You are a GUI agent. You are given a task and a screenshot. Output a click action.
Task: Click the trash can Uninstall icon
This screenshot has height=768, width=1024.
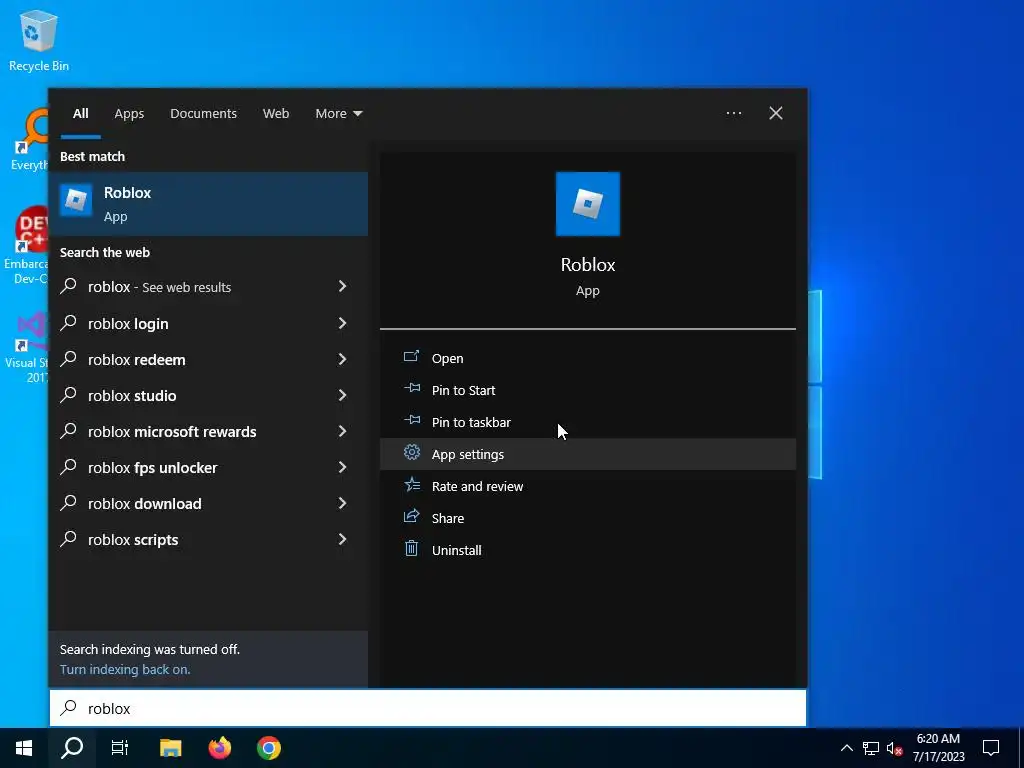tap(411, 548)
